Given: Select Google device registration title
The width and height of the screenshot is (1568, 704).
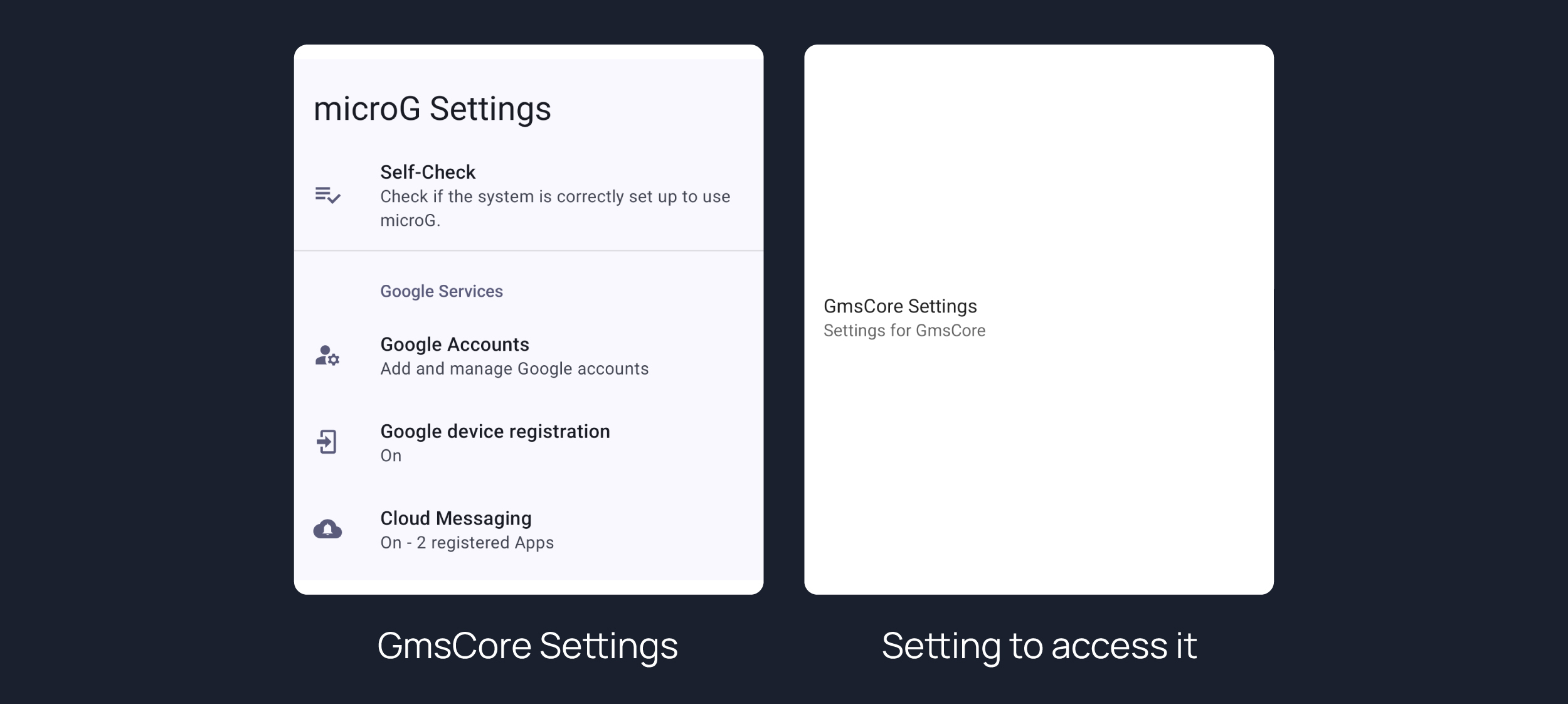Looking at the screenshot, I should [495, 432].
